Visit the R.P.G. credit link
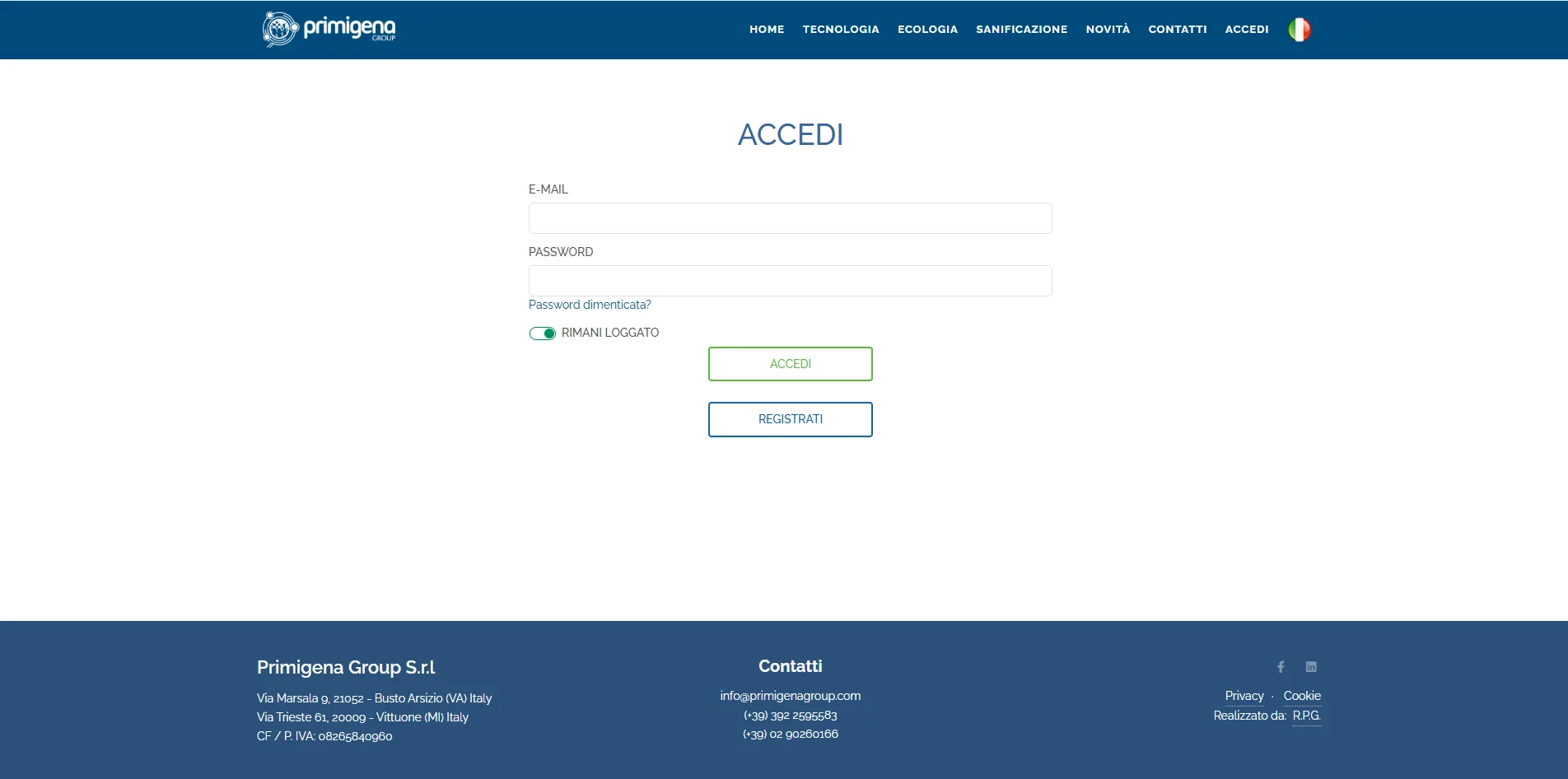This screenshot has height=779, width=1568. coord(1307,716)
